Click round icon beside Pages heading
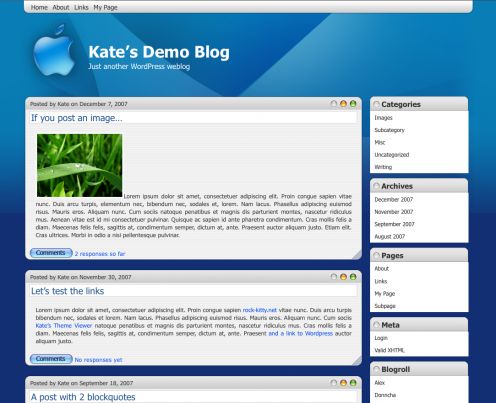Viewport: 496px width, 403px height. pyautogui.click(x=376, y=256)
